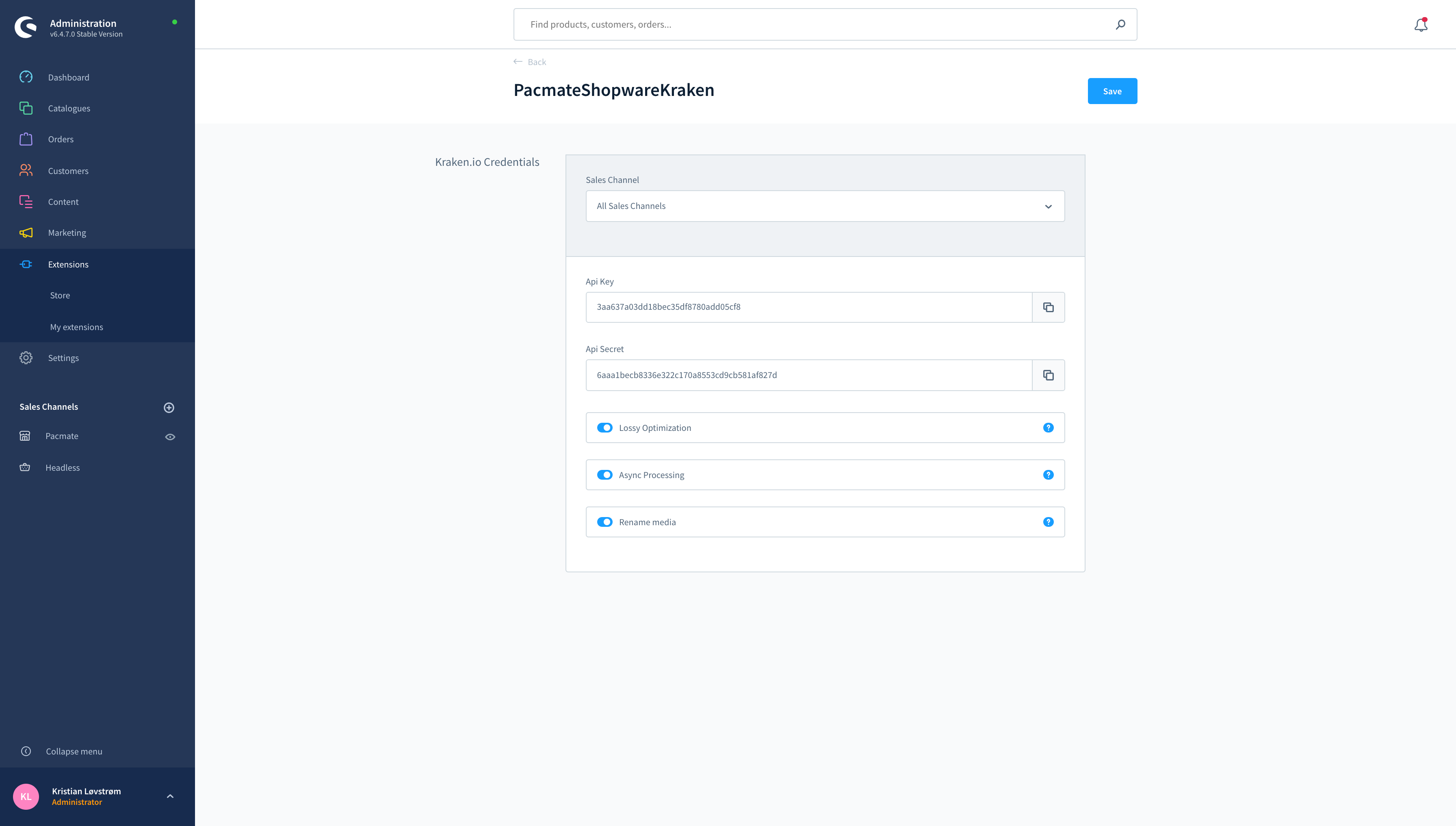Click the PacmateShopwareKraken title
The image size is (1456, 826).
[613, 90]
